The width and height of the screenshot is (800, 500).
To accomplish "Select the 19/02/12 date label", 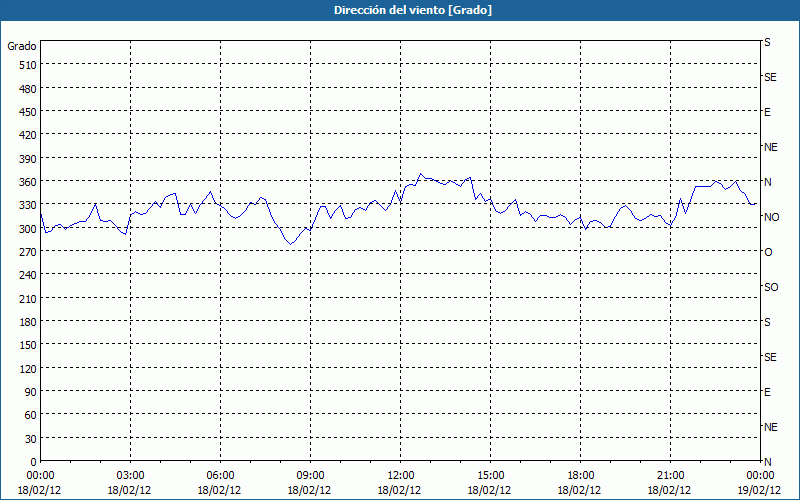I will (x=760, y=490).
